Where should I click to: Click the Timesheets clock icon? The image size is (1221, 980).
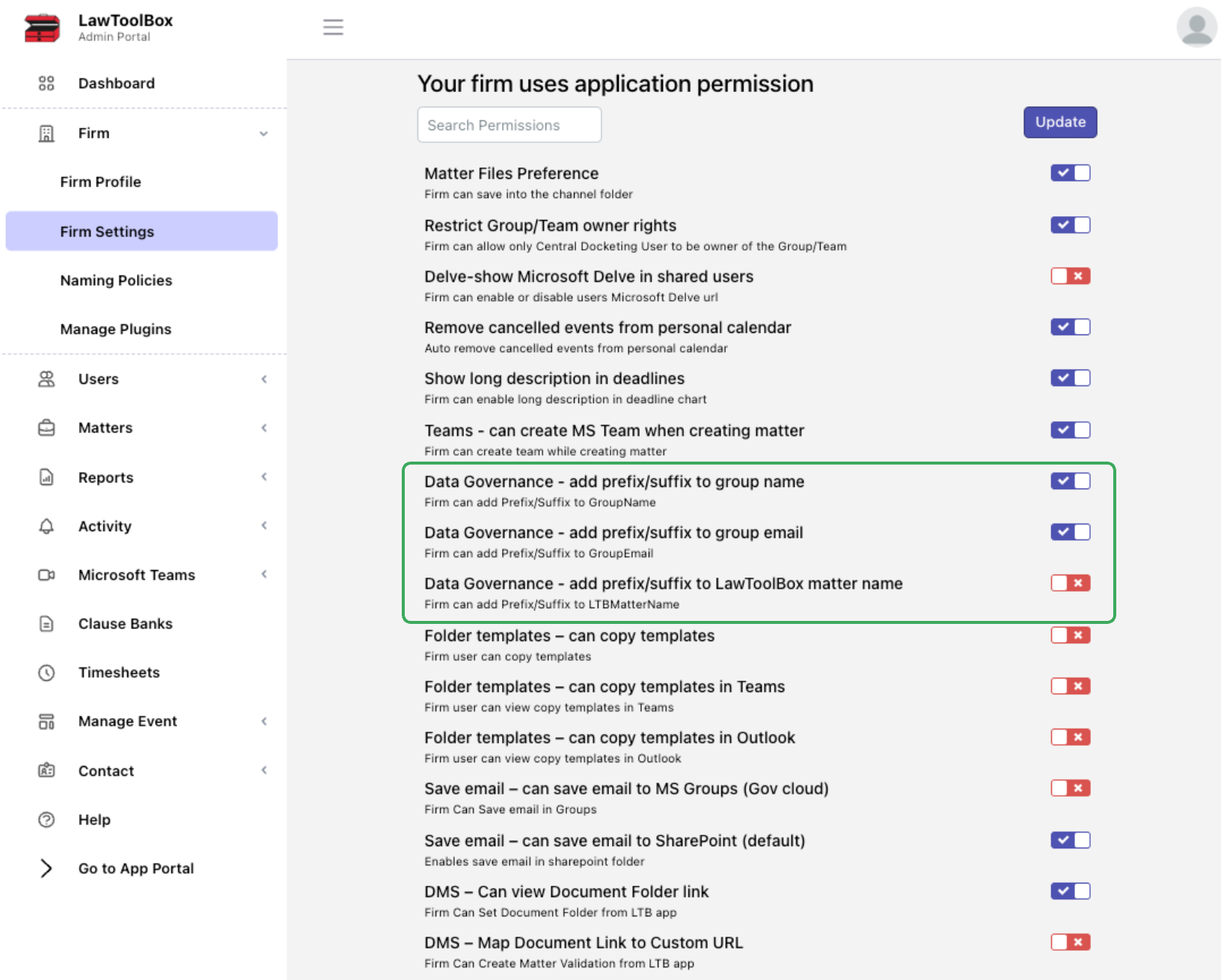coord(46,673)
